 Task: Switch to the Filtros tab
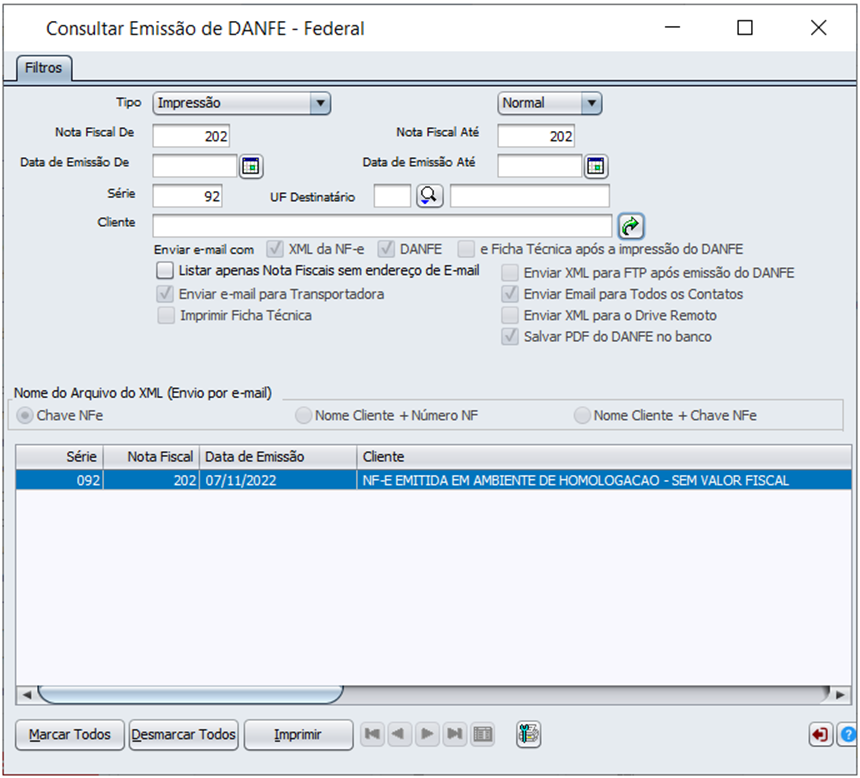43,69
